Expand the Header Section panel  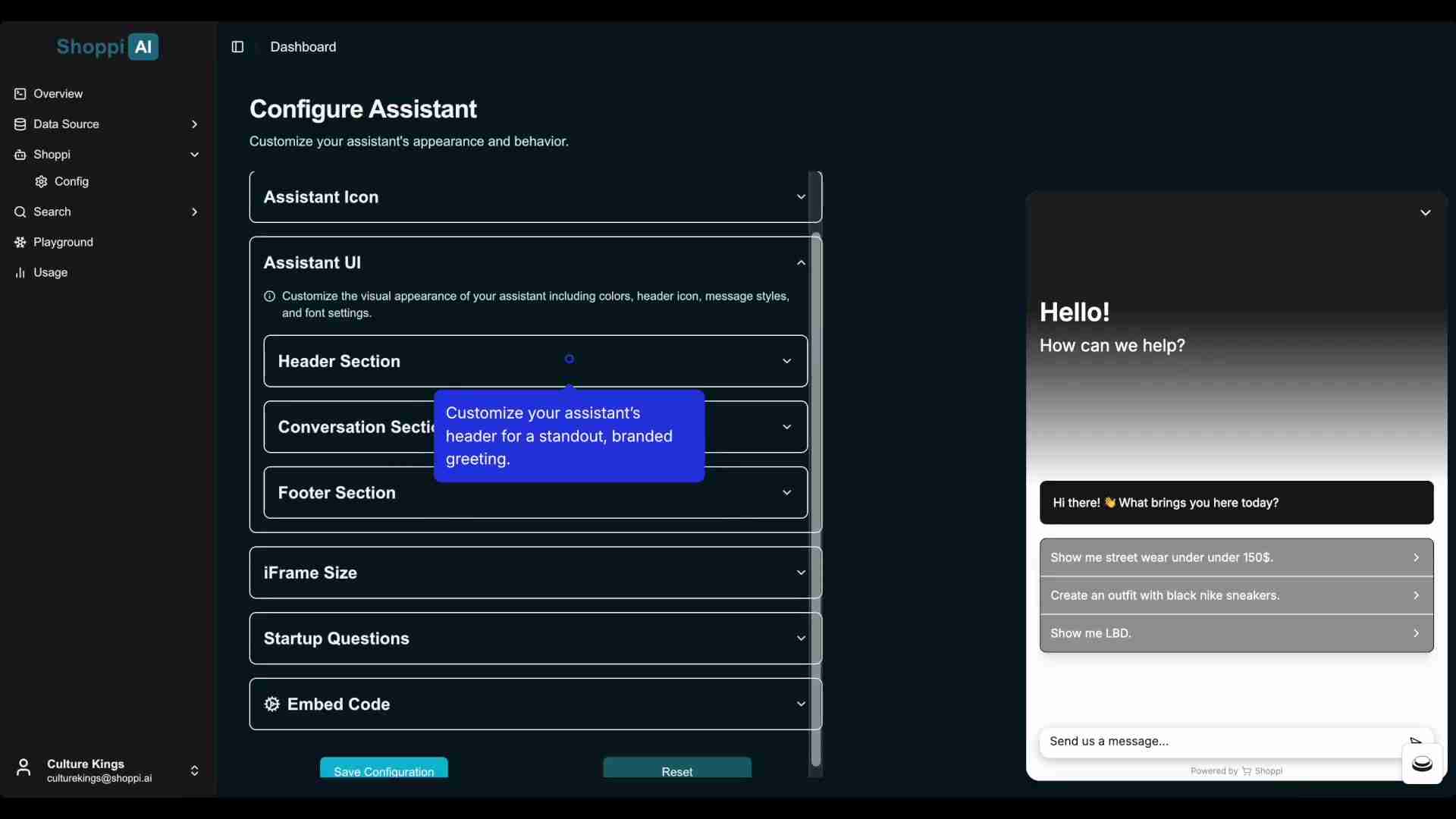coord(786,362)
